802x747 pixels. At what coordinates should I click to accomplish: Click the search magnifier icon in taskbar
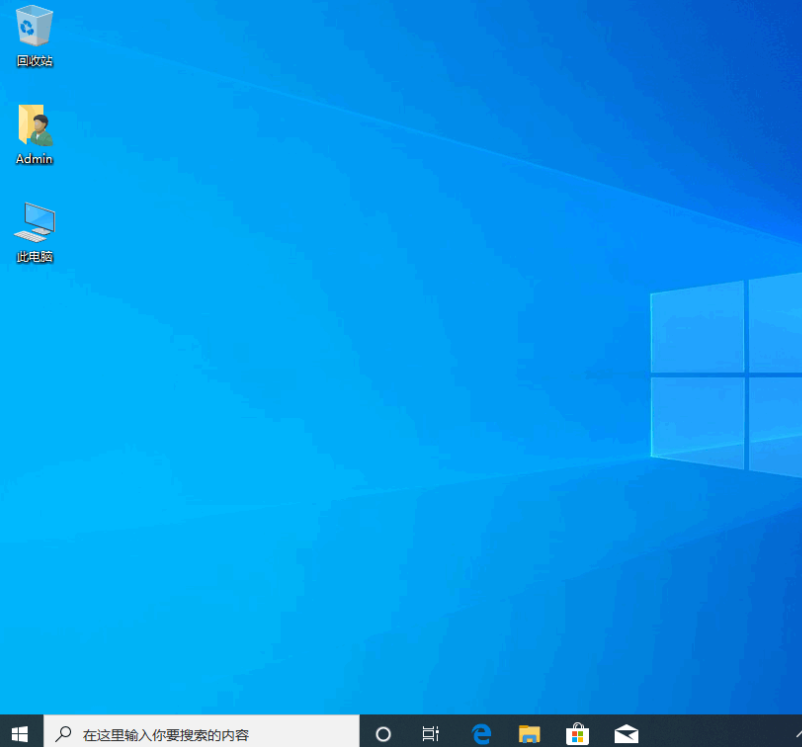pos(62,732)
